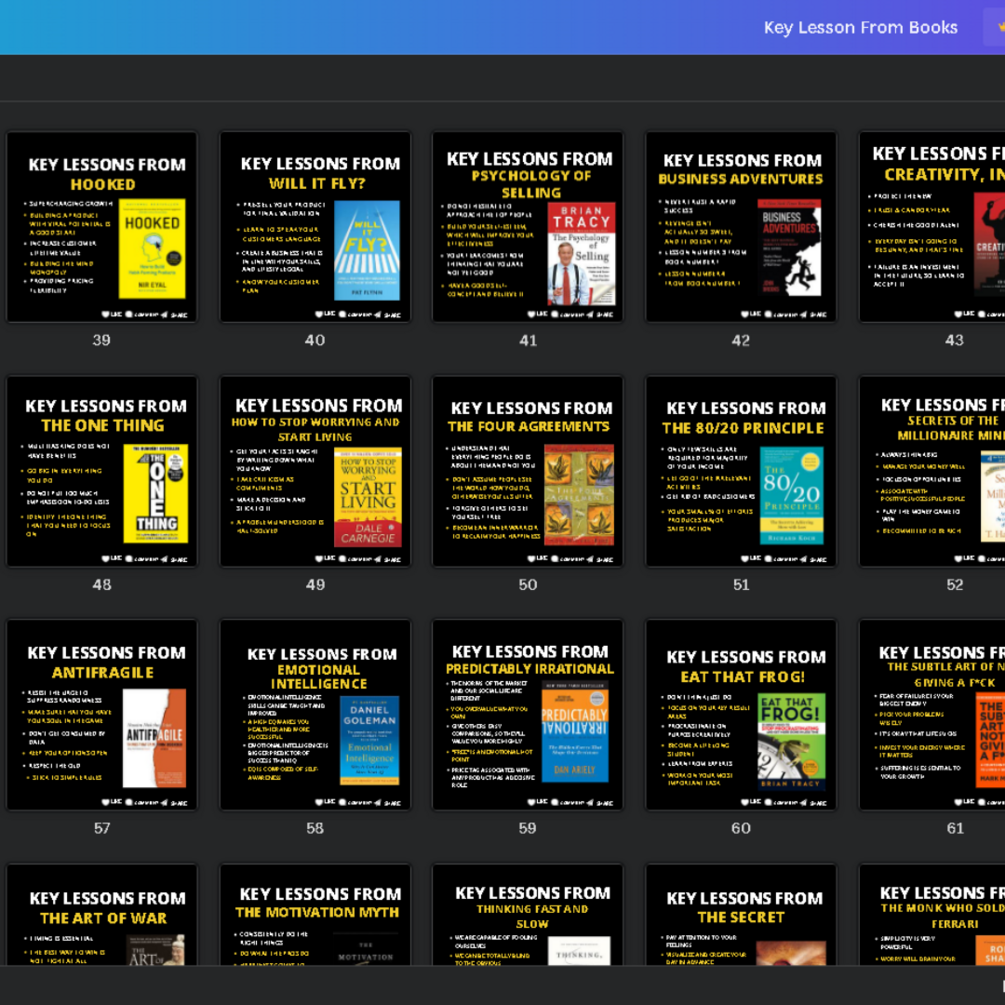Open The Monk Who Sold His Ferrari thumbnail
Viewport: 1005px width, 1005px height.
coord(932,915)
